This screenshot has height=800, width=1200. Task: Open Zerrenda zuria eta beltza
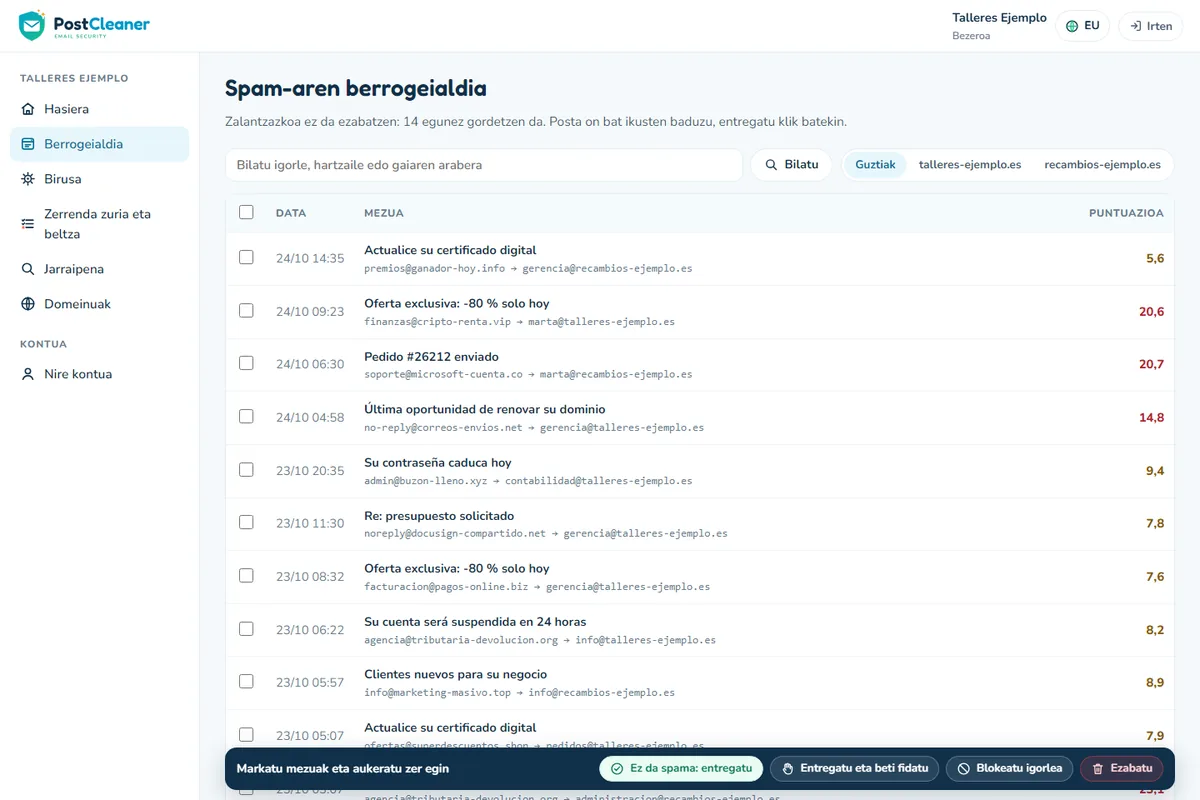(x=99, y=224)
